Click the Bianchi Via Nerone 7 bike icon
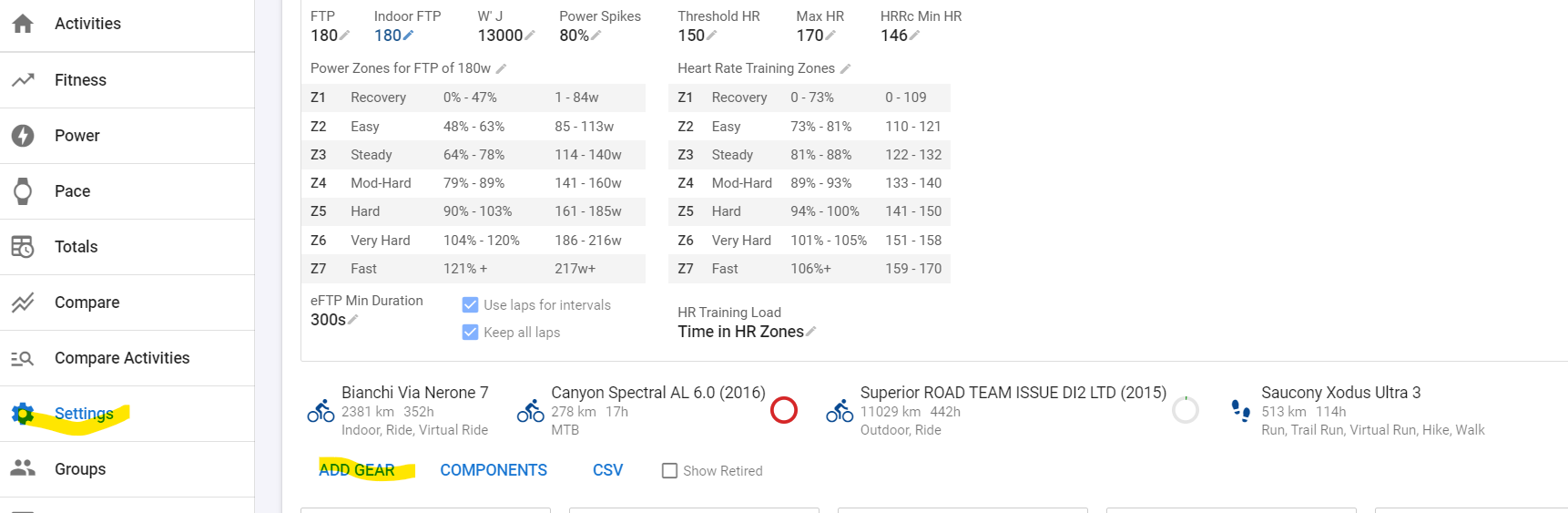This screenshot has height=513, width=1568. [x=321, y=411]
